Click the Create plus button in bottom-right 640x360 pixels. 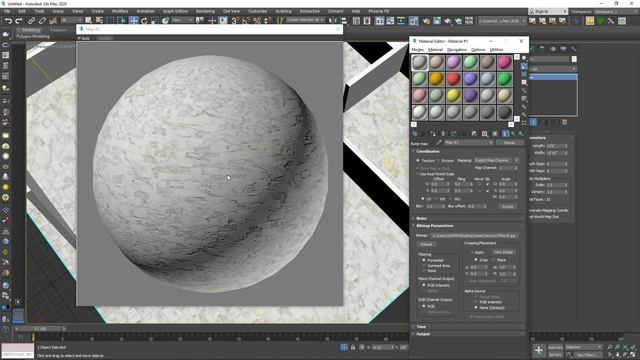tap(539, 350)
